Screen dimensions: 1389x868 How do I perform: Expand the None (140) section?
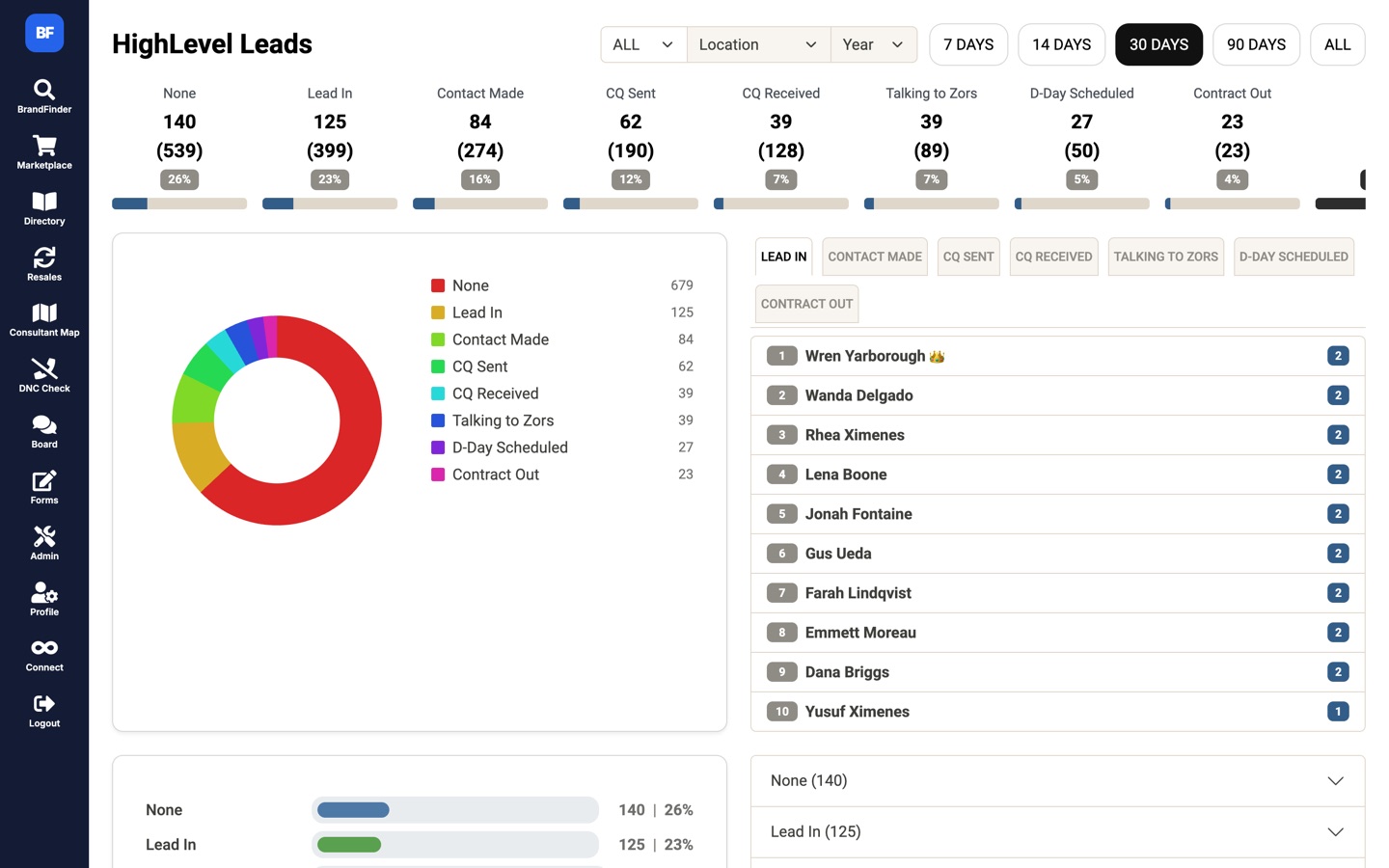coord(1057,781)
